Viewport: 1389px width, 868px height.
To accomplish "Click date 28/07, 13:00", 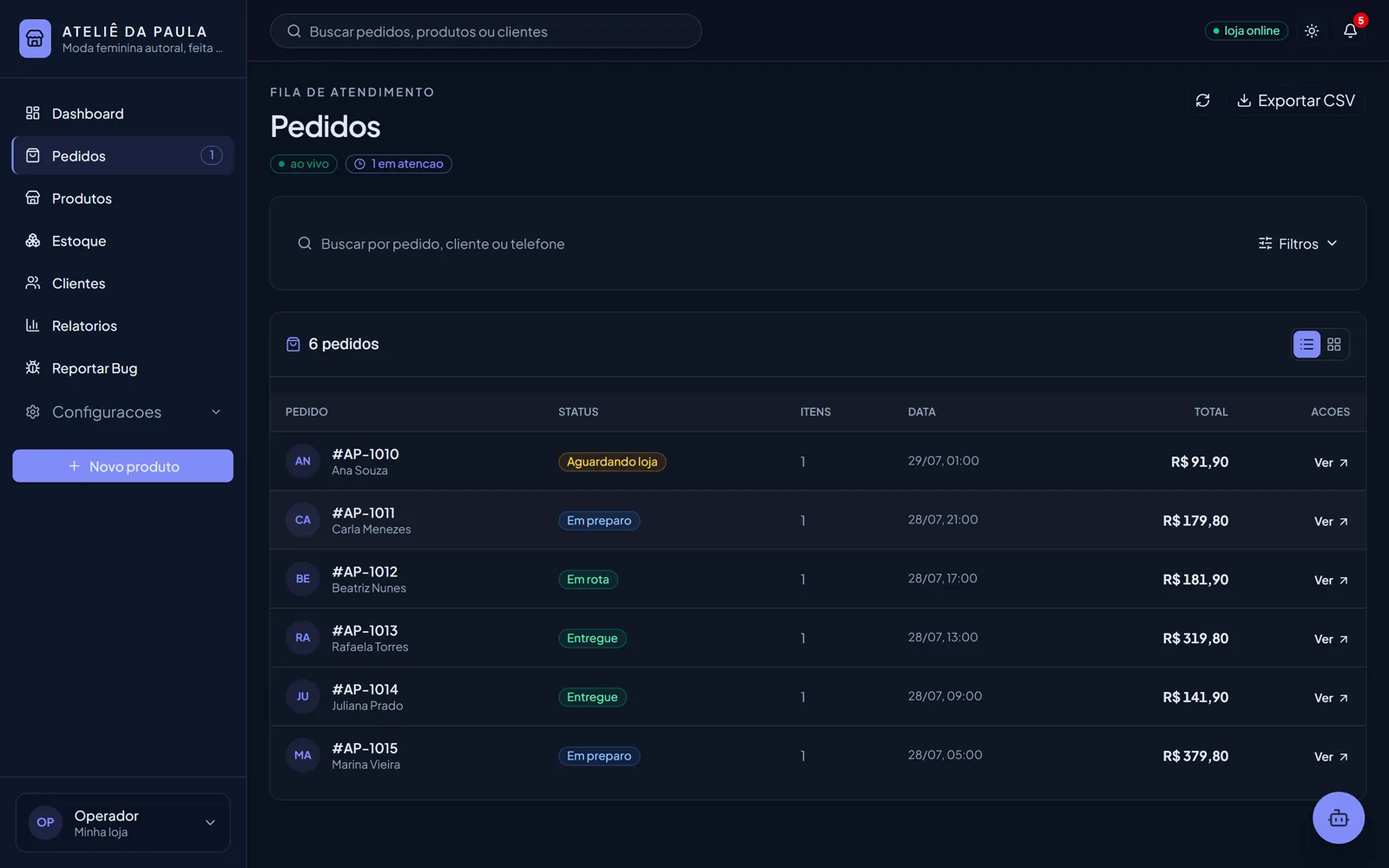I will [x=943, y=637].
